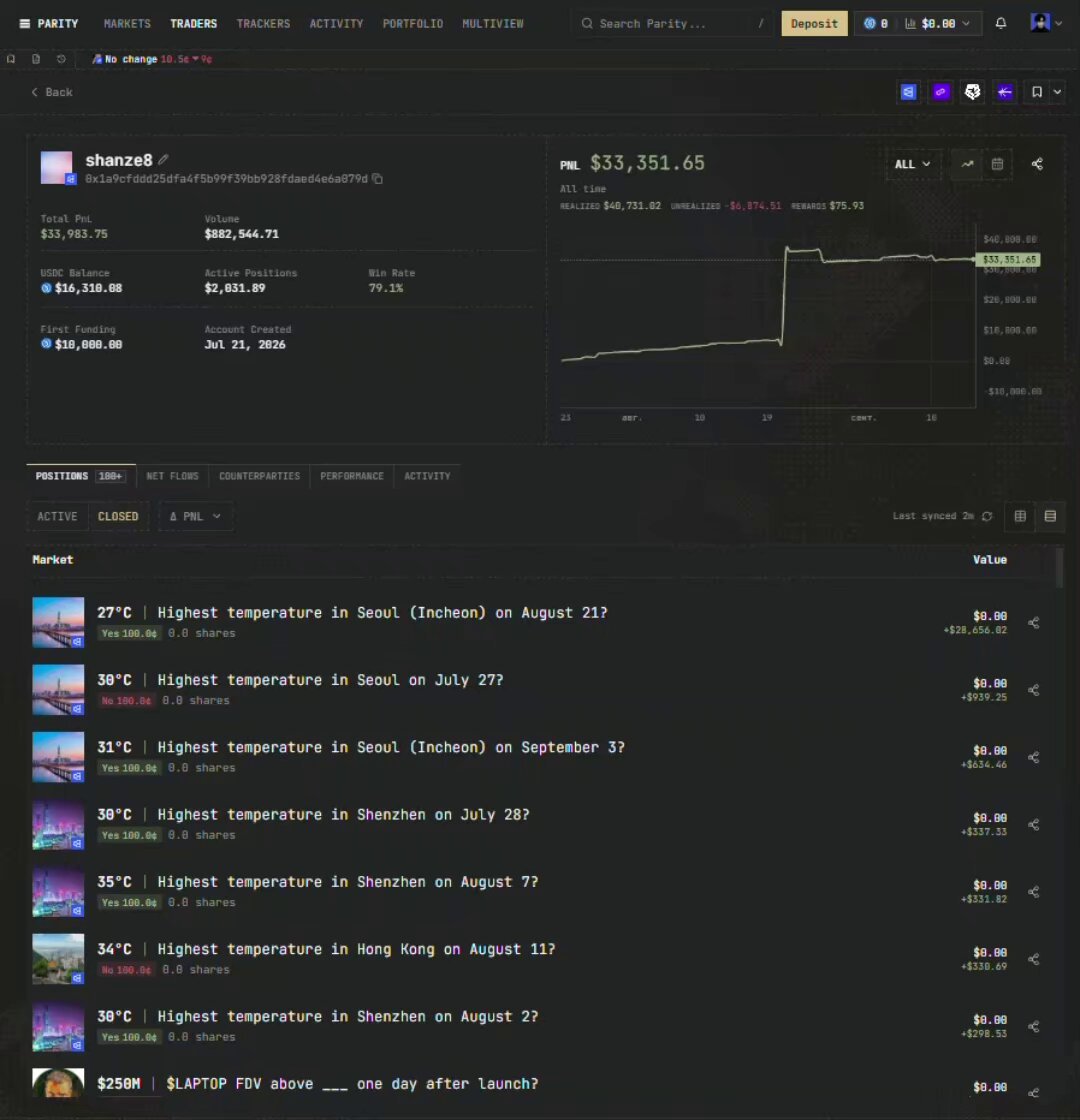Click the blue square platform icon near Back row

908,92
